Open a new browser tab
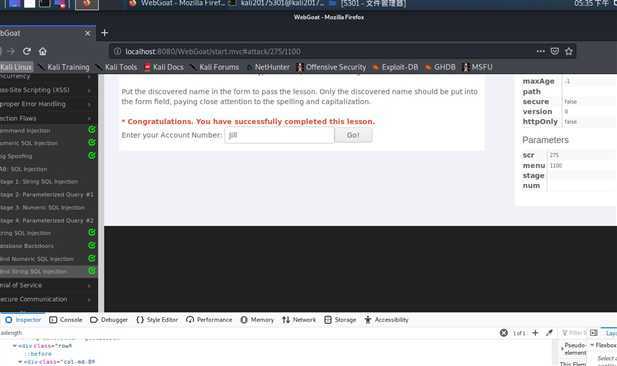 [105, 33]
